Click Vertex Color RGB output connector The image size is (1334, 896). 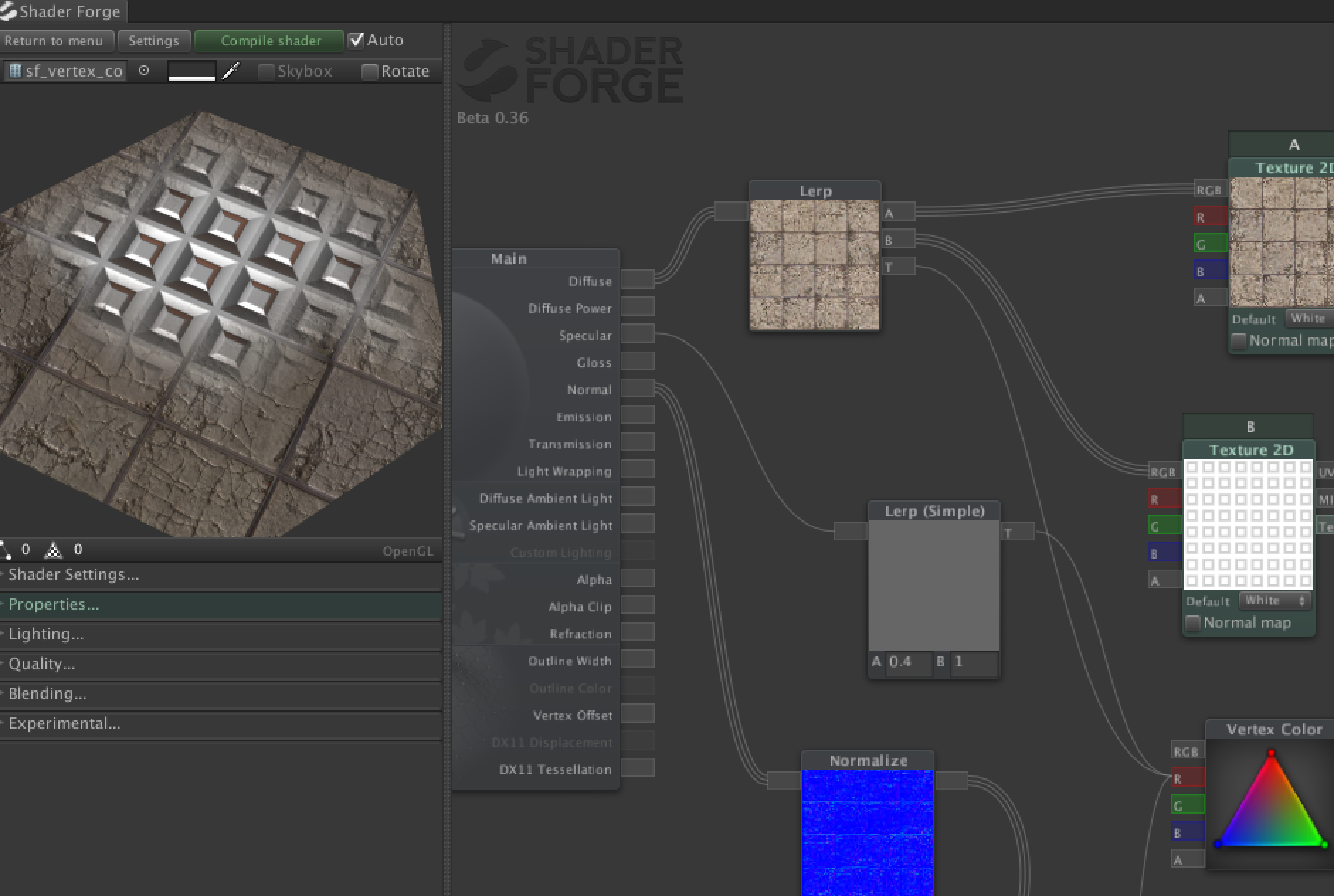tap(1187, 751)
